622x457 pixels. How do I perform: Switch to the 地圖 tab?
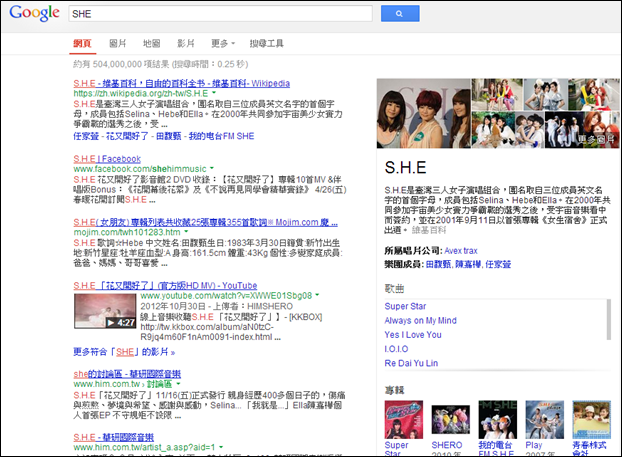pos(152,43)
